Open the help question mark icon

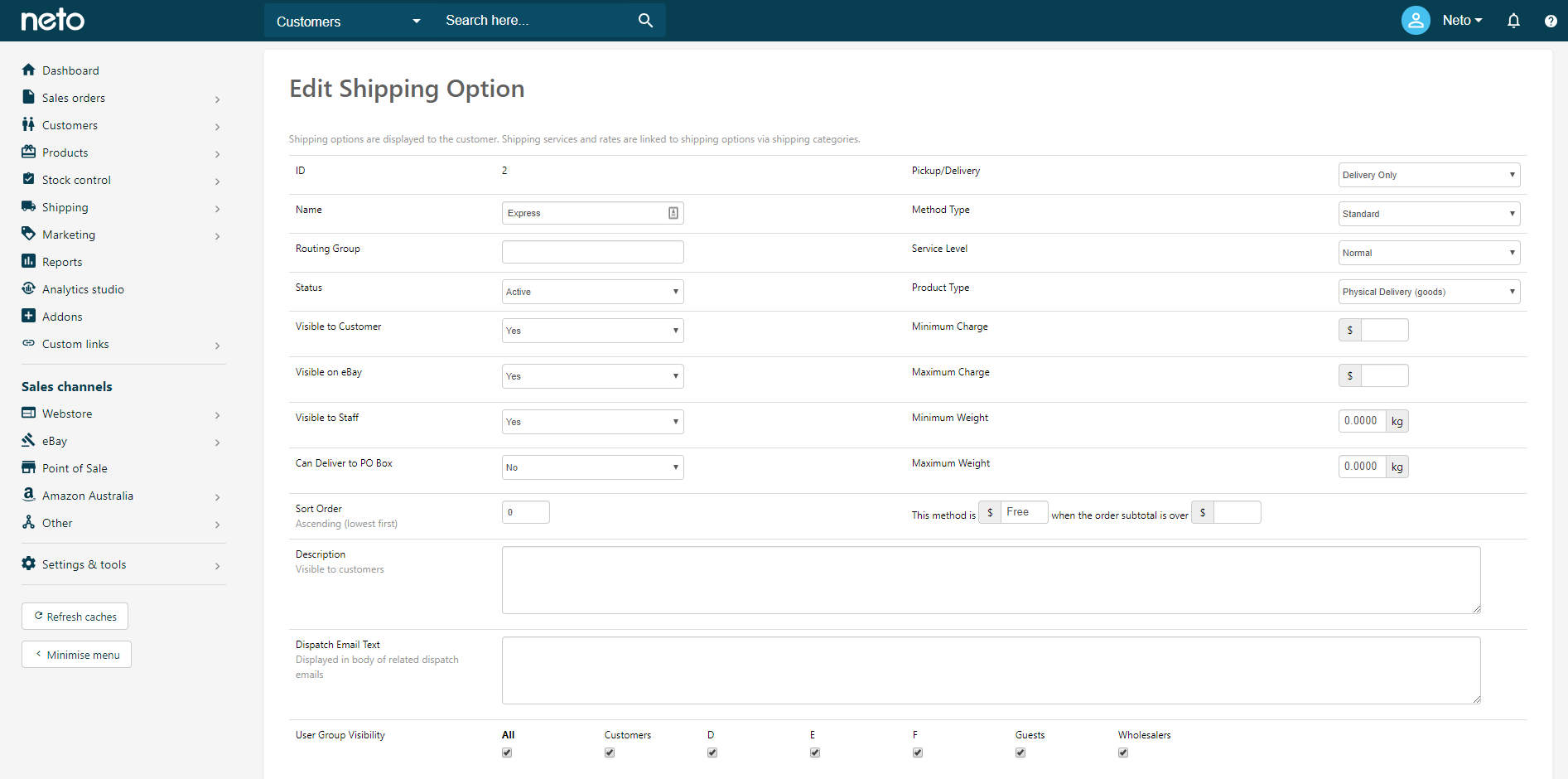point(1551,22)
